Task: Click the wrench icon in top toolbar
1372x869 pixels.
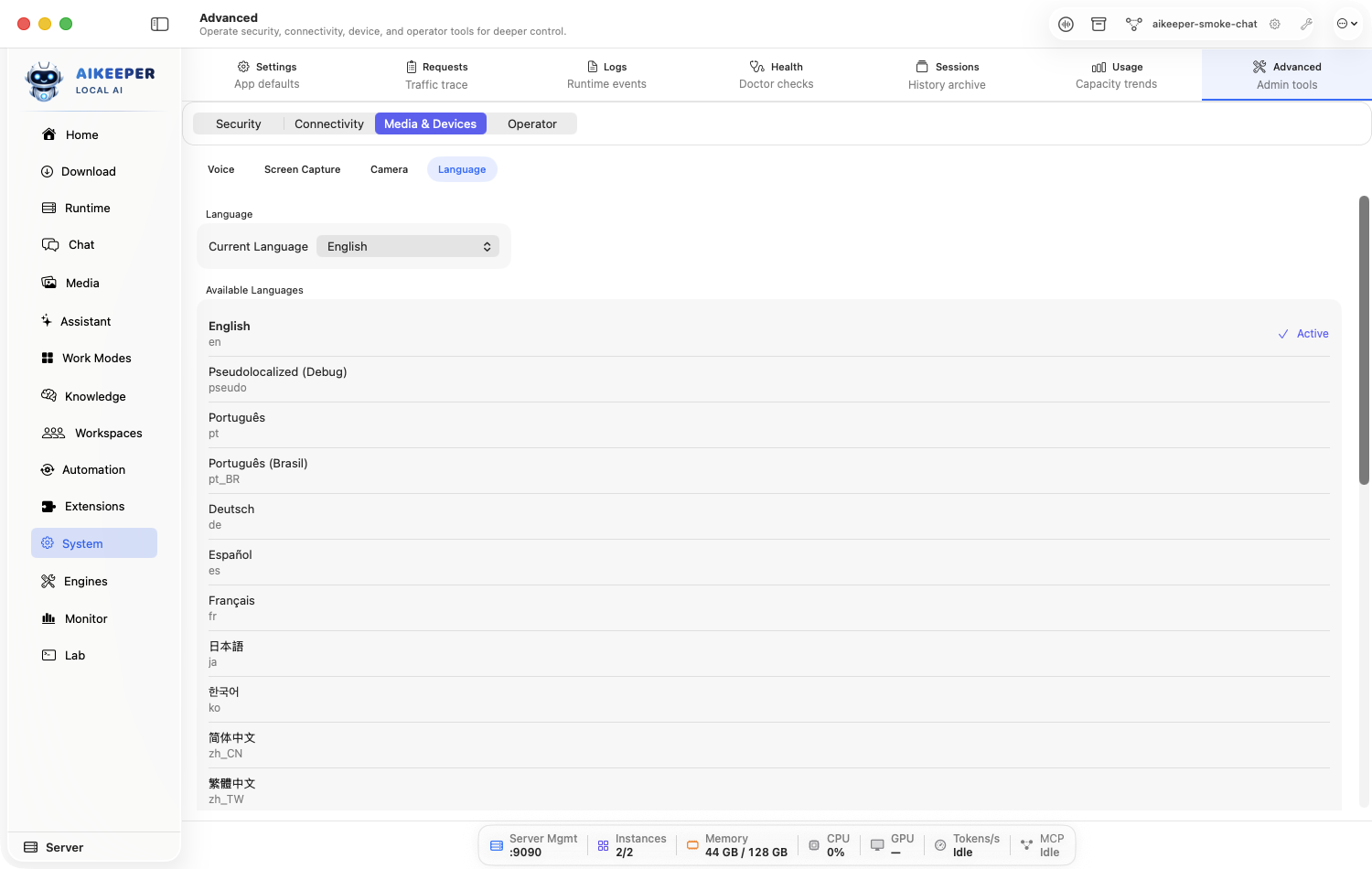Action: coord(1306,24)
